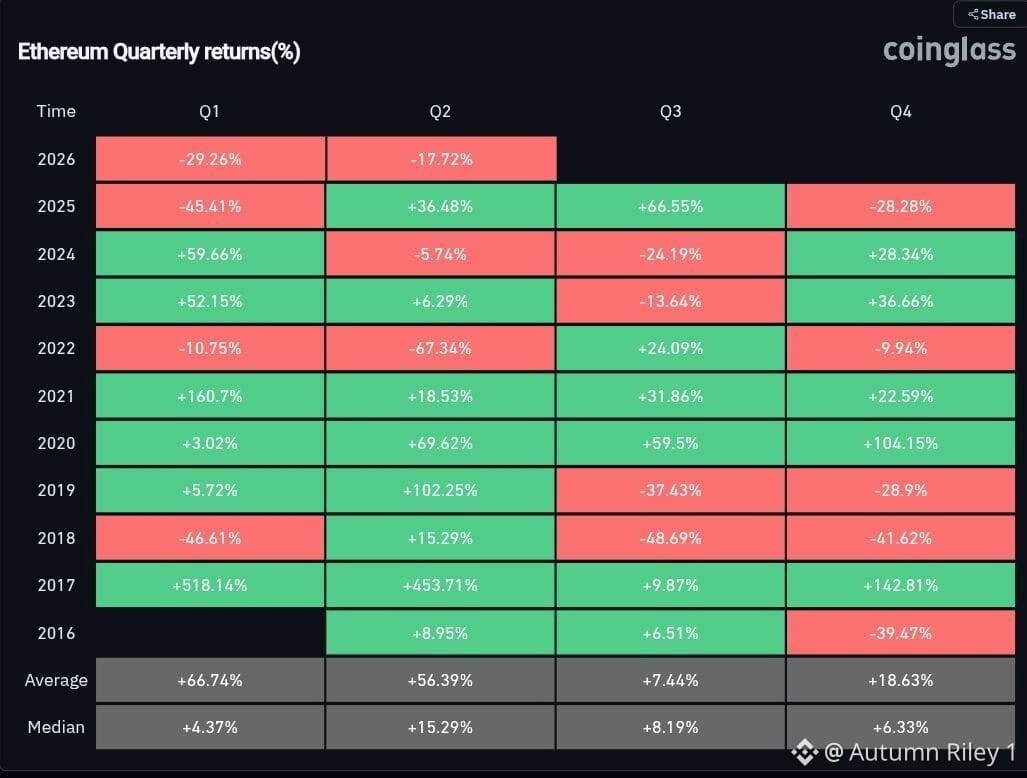Click the Average Q1 cell +66.74%

210,680
